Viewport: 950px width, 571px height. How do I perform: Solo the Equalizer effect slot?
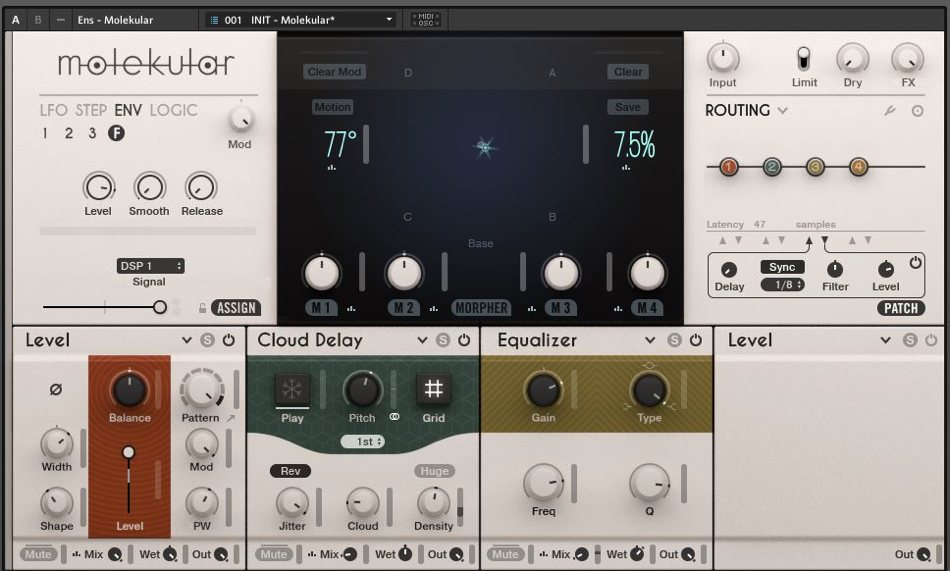point(675,341)
